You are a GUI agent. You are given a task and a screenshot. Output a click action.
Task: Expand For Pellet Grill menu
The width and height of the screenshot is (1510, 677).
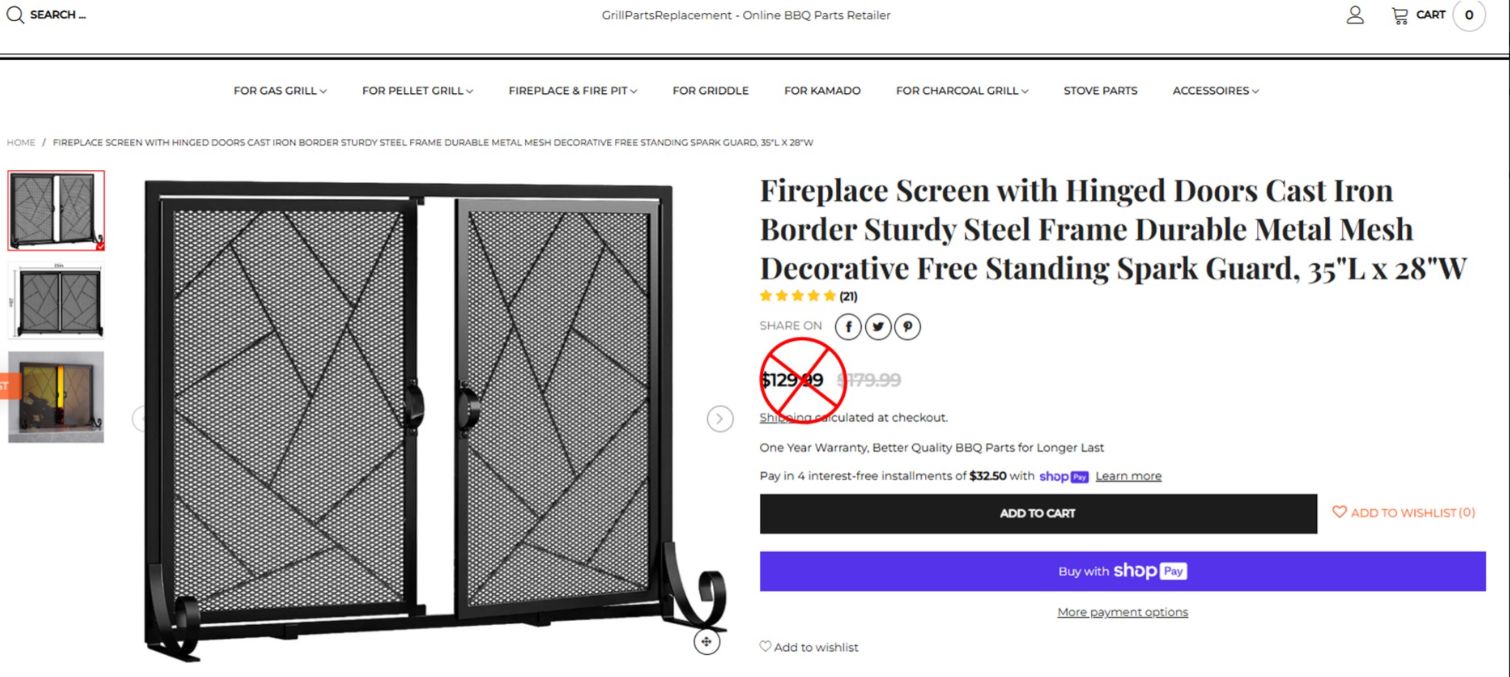point(418,91)
